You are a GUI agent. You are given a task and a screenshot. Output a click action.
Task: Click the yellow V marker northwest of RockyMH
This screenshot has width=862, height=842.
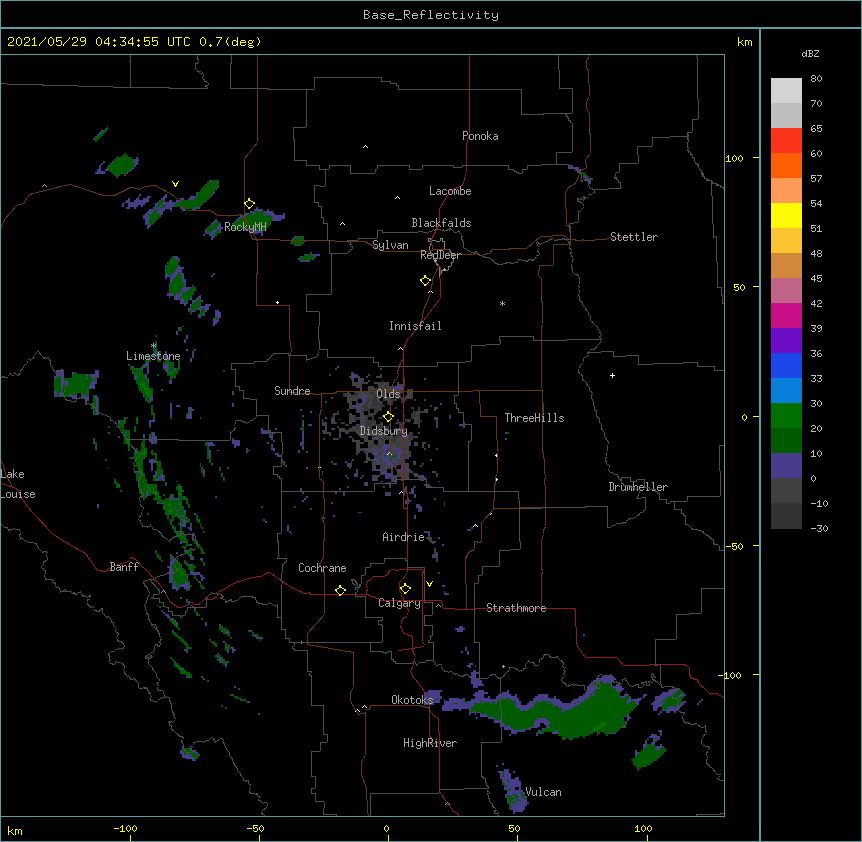click(175, 184)
